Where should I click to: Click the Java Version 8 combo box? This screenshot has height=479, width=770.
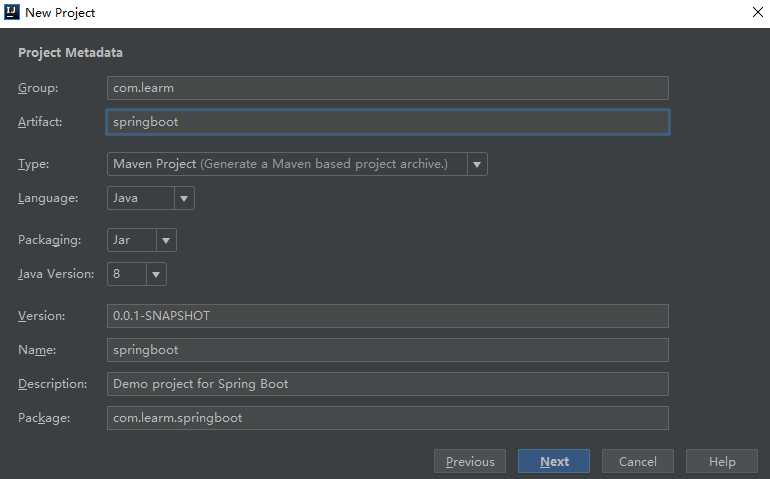pyautogui.click(x=126, y=274)
